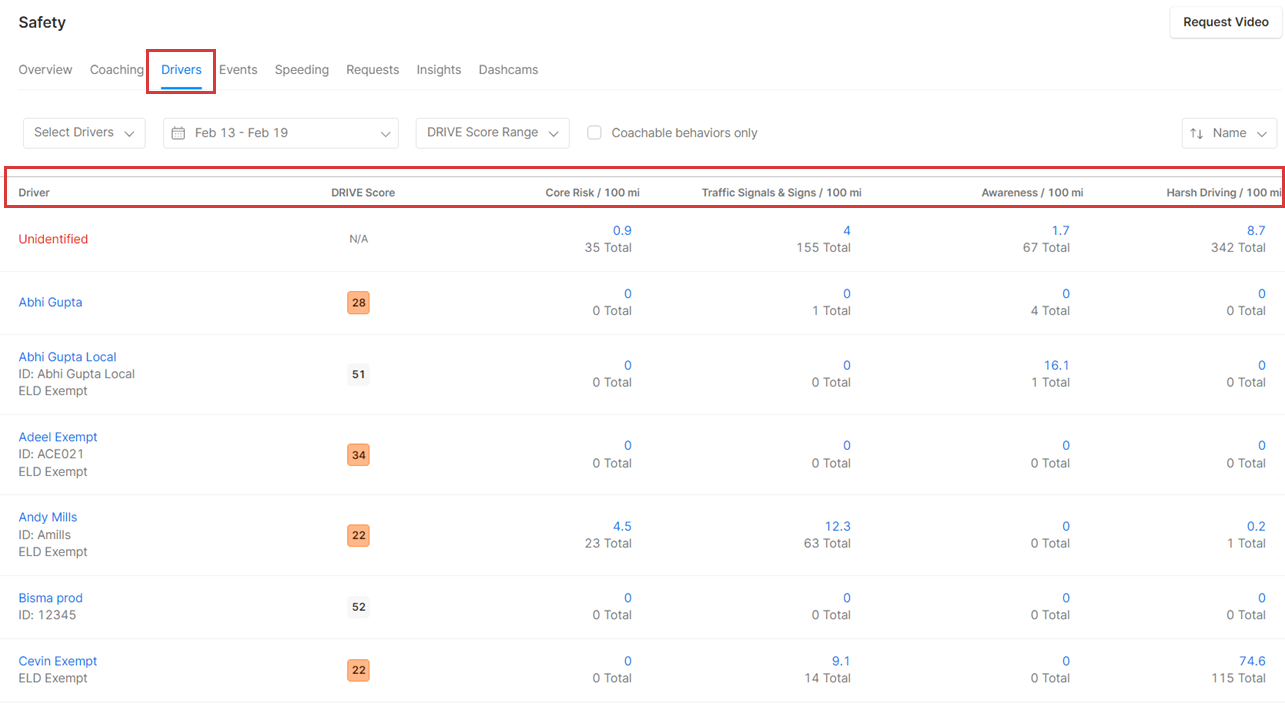Click Abhi Gupta Local's Awareness value 16.1
The image size is (1285, 717).
[x=1057, y=365]
